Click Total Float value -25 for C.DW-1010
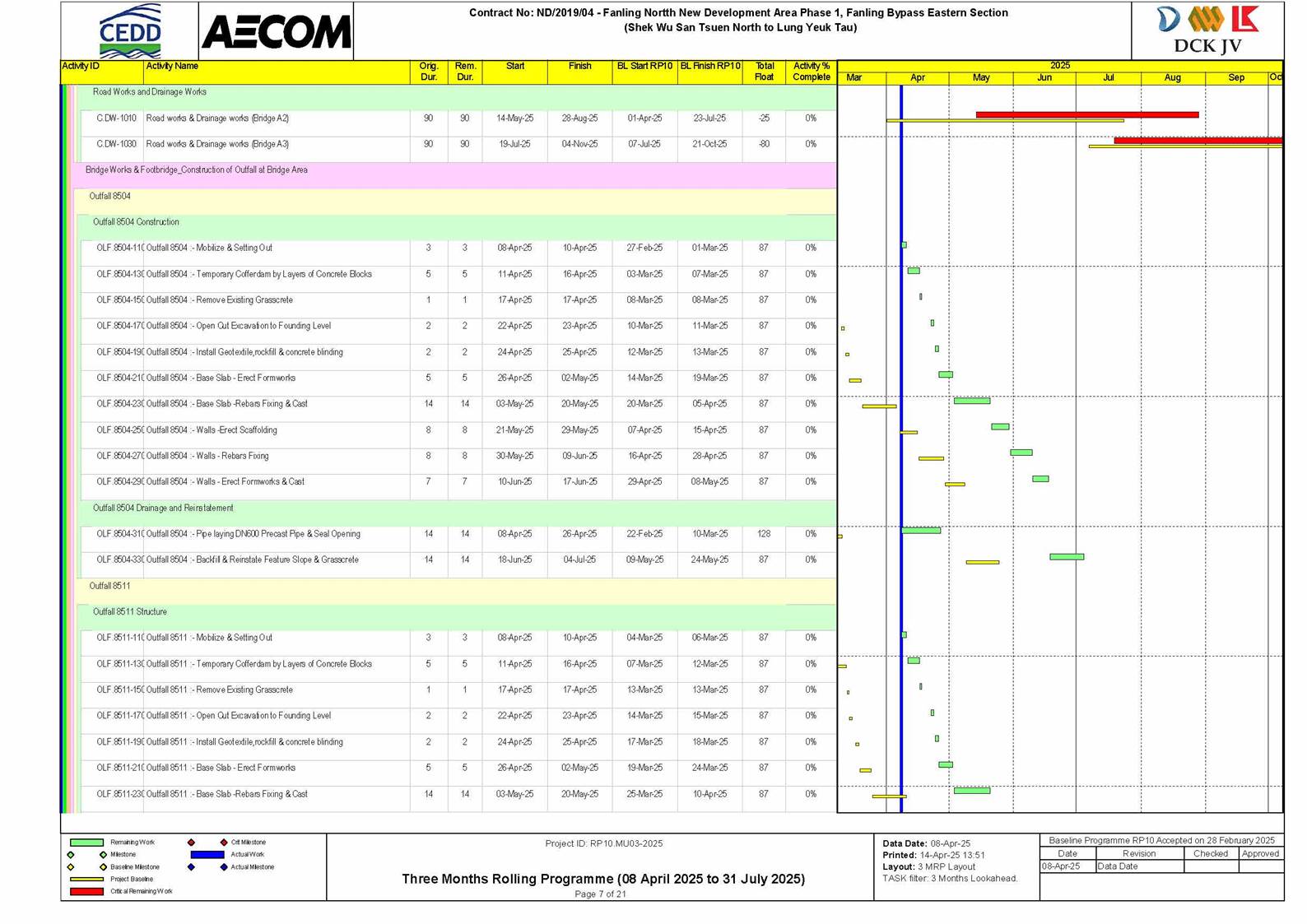The width and height of the screenshot is (1307, 924). point(764,118)
